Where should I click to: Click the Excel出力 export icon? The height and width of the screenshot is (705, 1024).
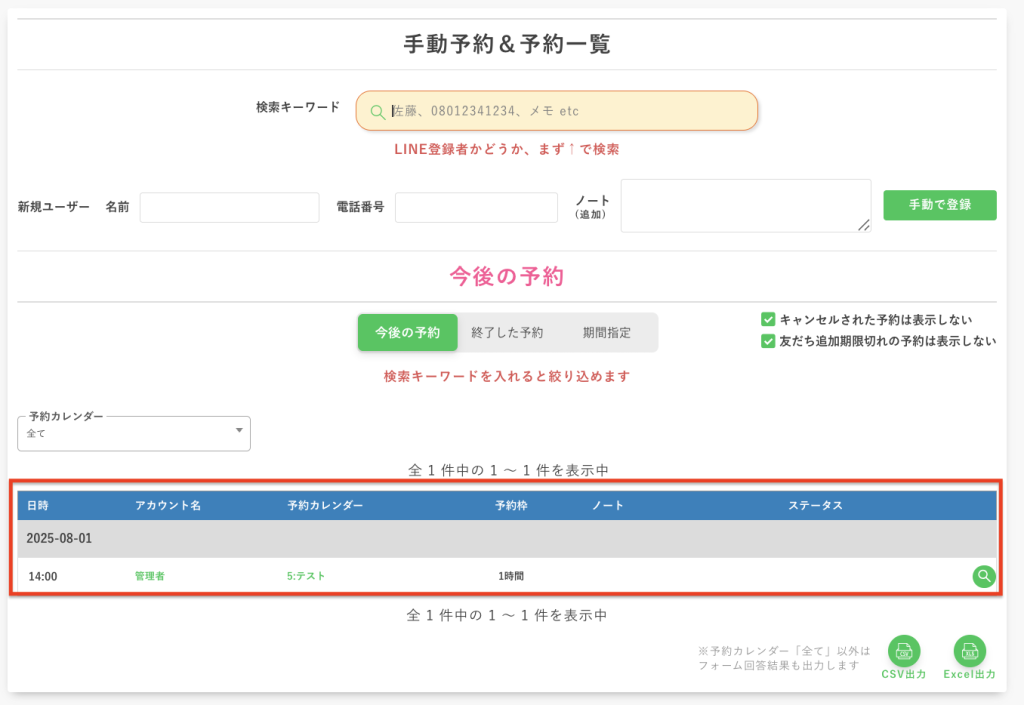tap(969, 651)
